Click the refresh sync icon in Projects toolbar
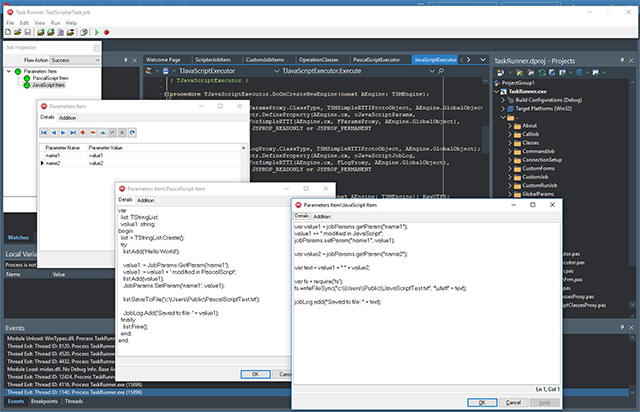The image size is (640, 412). (542, 73)
